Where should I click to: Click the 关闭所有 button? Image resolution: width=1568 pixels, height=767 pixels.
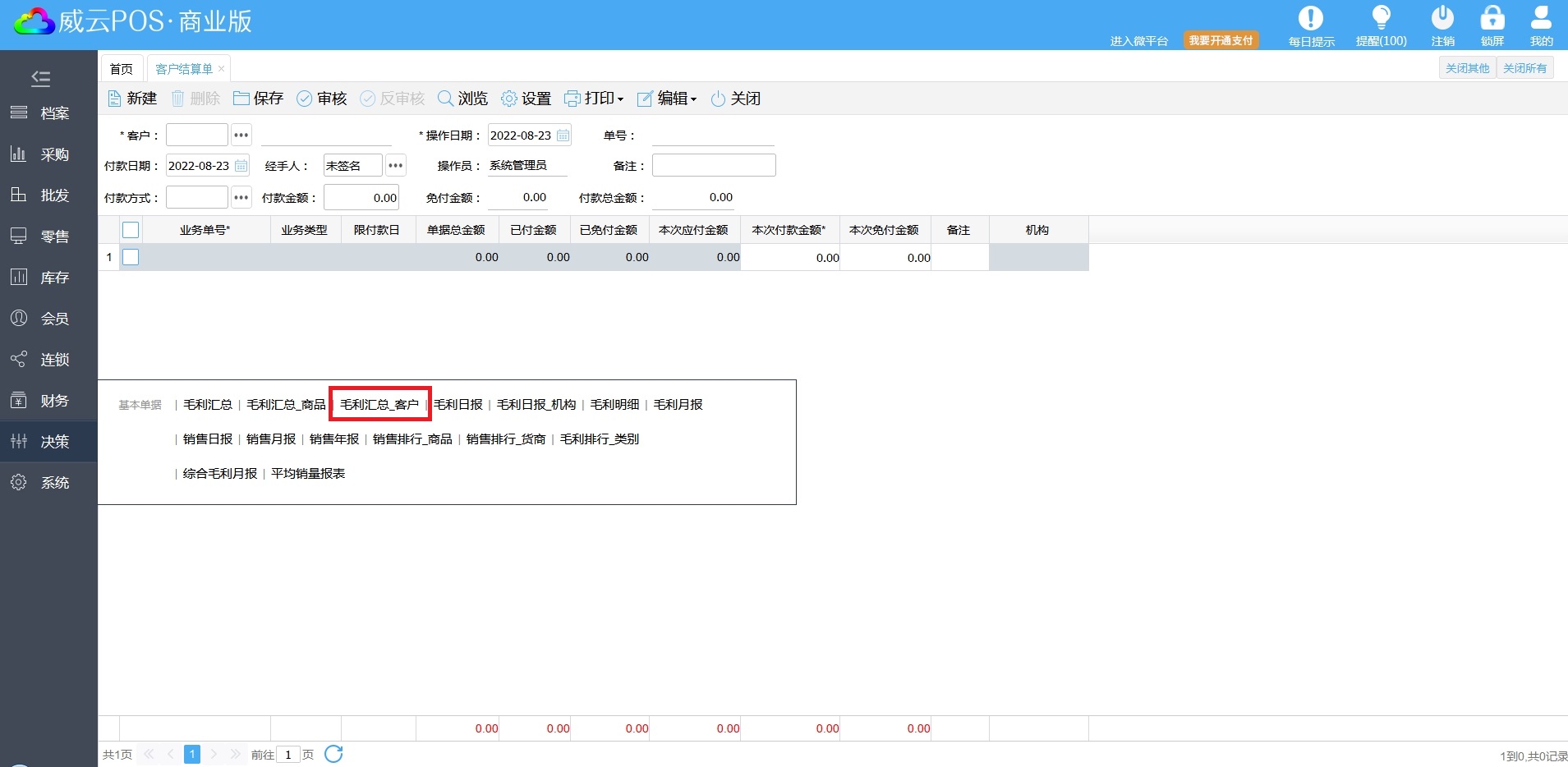click(x=1524, y=68)
